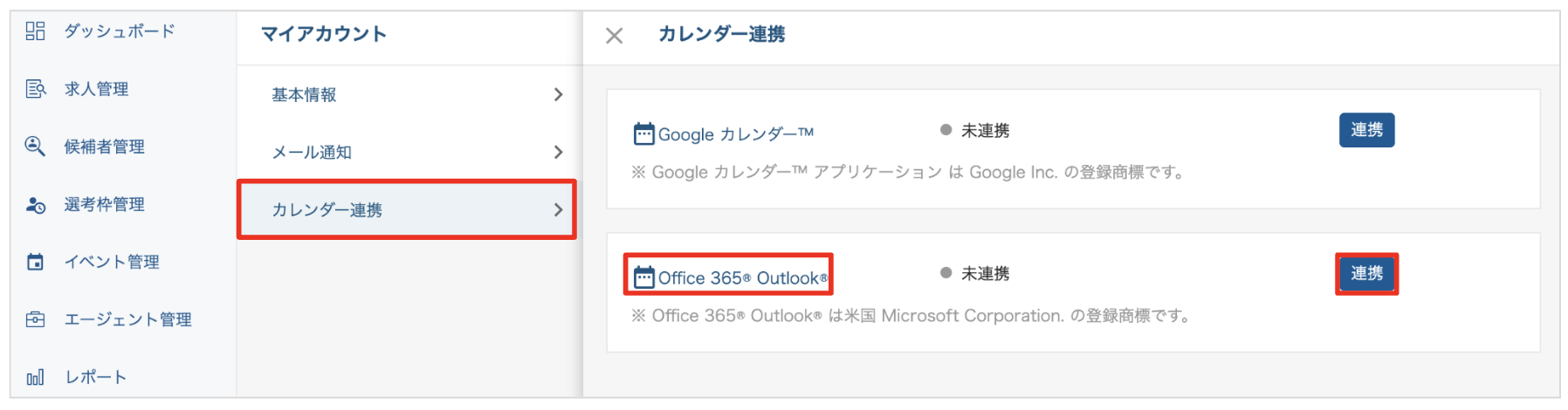The image size is (1568, 410).
Task: Click the candidate management (候補者管理) search icon
Action: click(x=35, y=147)
